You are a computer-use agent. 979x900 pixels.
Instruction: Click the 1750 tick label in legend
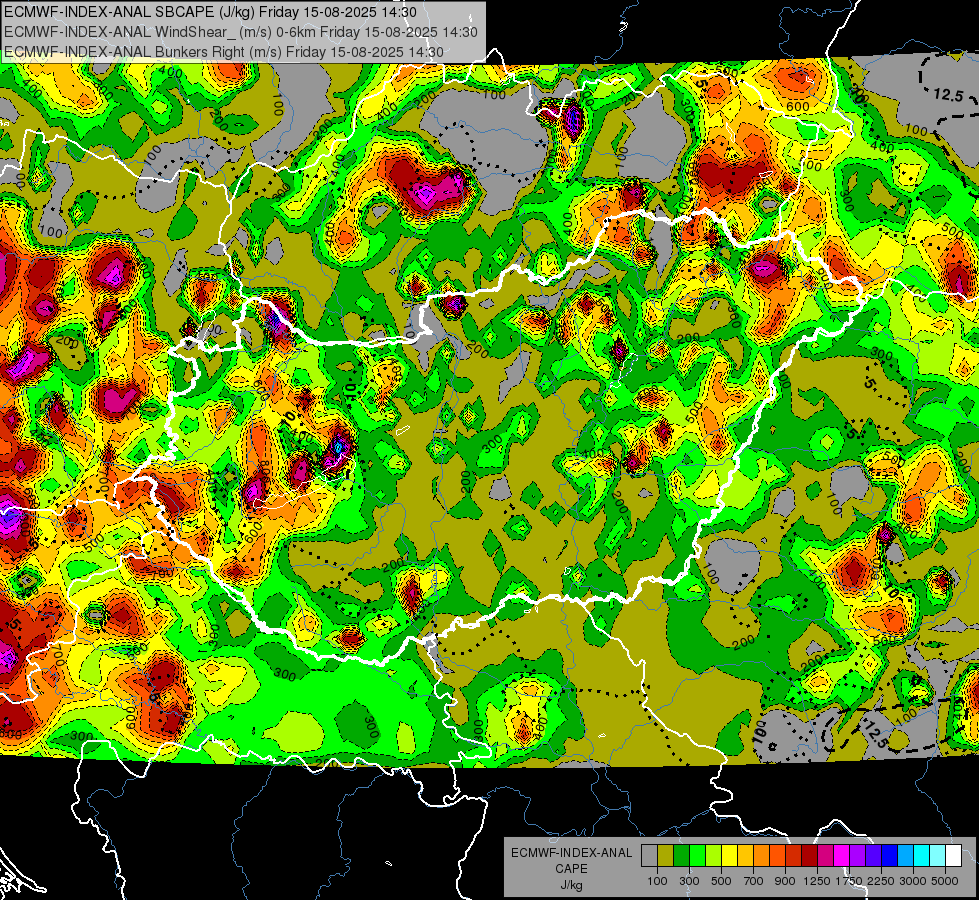pos(849,881)
